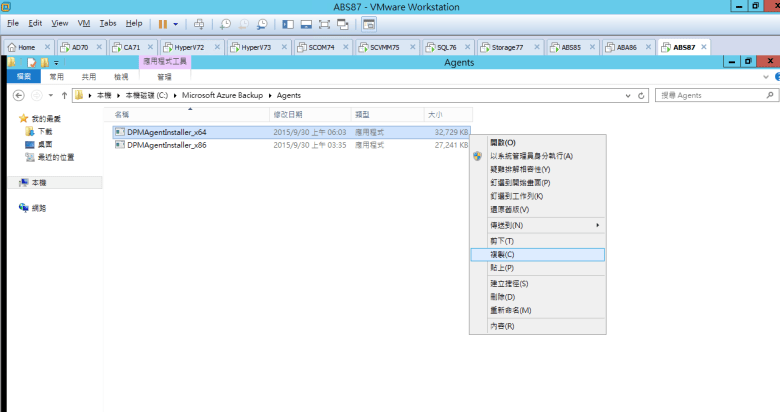Select 本機 in the navigation pane

pos(39,183)
